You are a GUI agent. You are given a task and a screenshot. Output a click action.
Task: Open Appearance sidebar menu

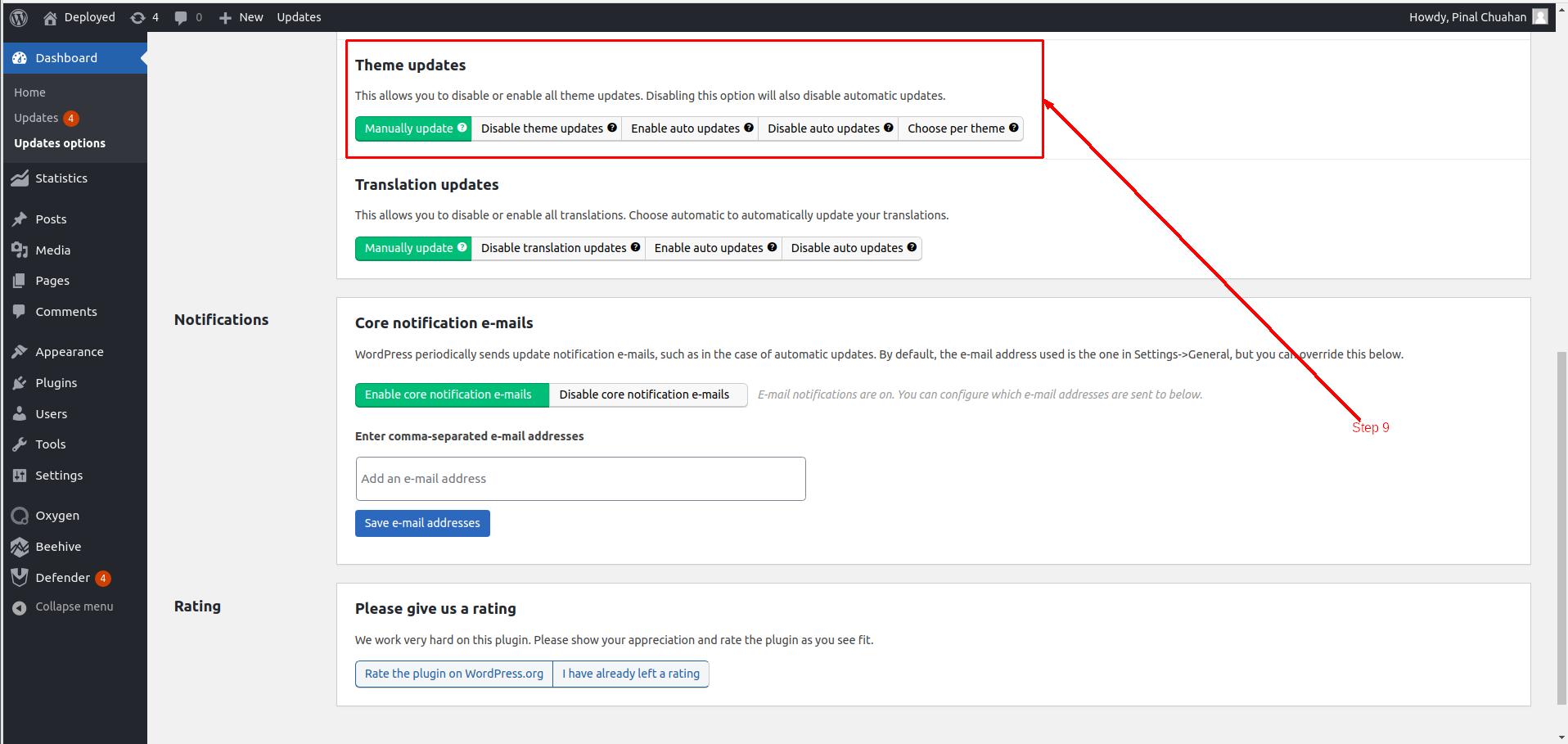coord(74,352)
